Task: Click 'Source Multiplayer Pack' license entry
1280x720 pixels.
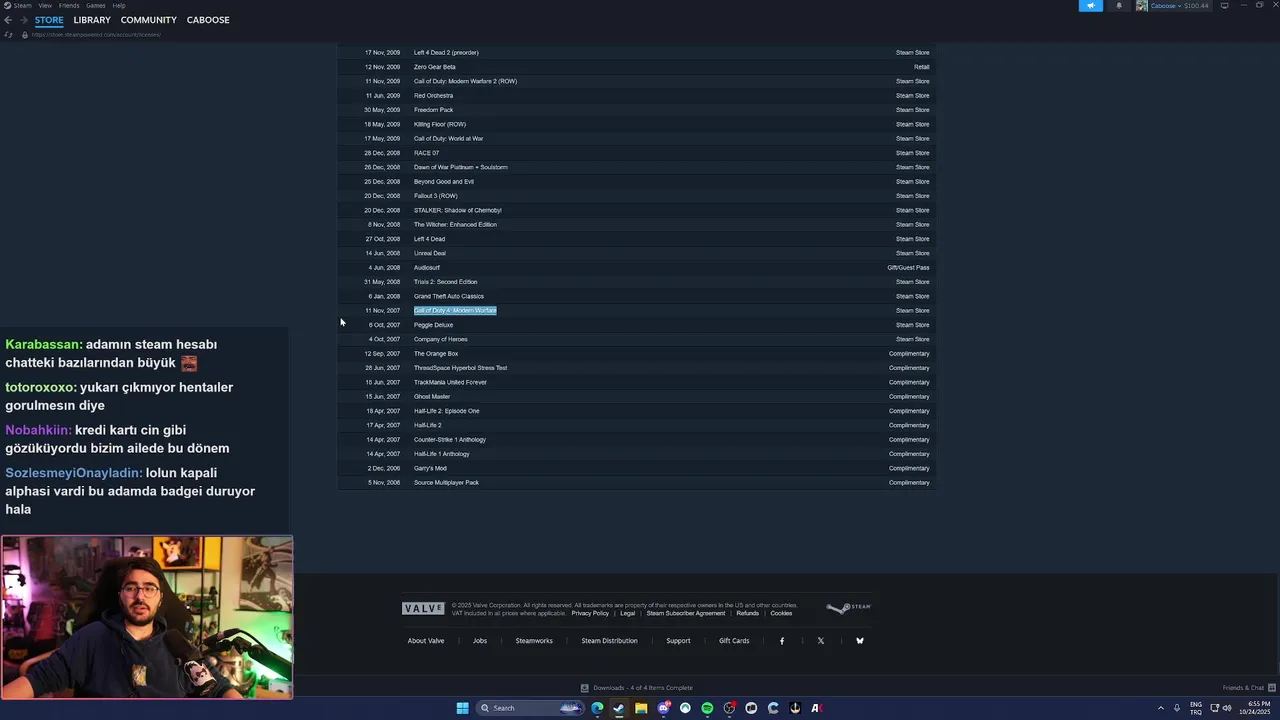Action: click(x=446, y=483)
